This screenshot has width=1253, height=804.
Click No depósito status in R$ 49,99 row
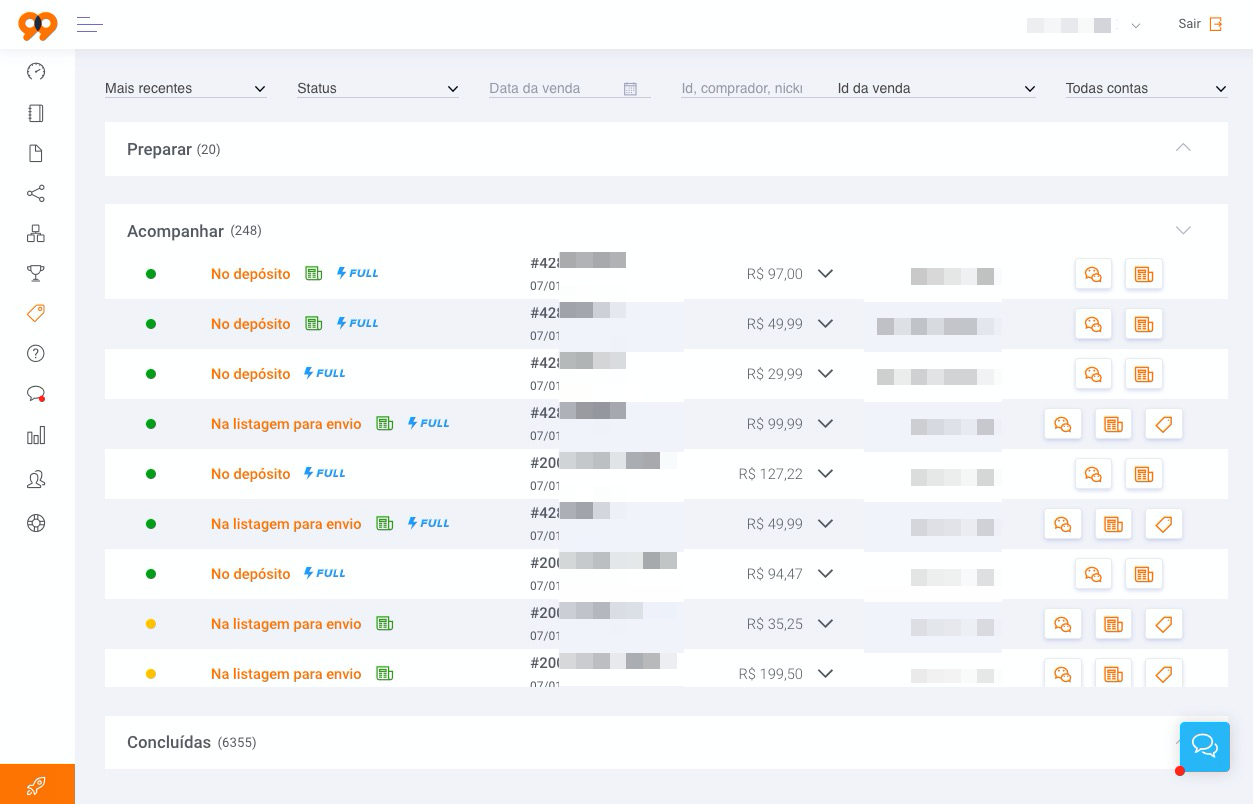coord(250,324)
